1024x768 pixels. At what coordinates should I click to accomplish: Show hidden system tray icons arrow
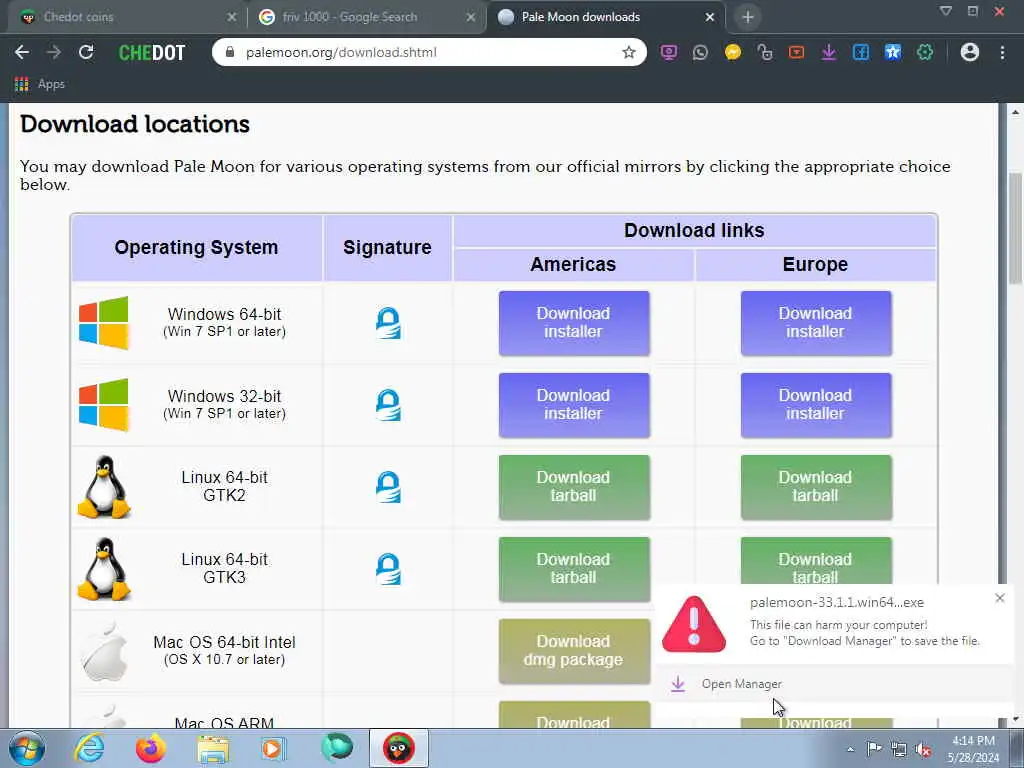(850, 749)
